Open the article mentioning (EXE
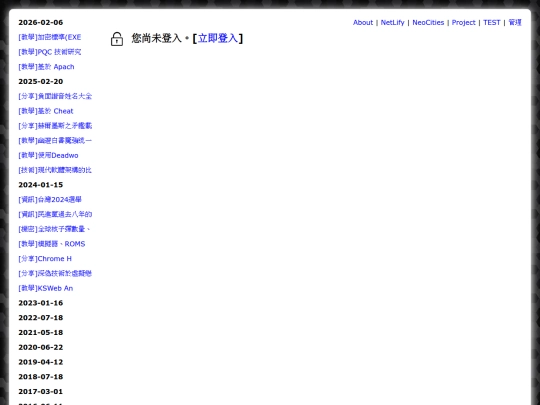Viewport: 540px width, 405px height. (x=50, y=37)
